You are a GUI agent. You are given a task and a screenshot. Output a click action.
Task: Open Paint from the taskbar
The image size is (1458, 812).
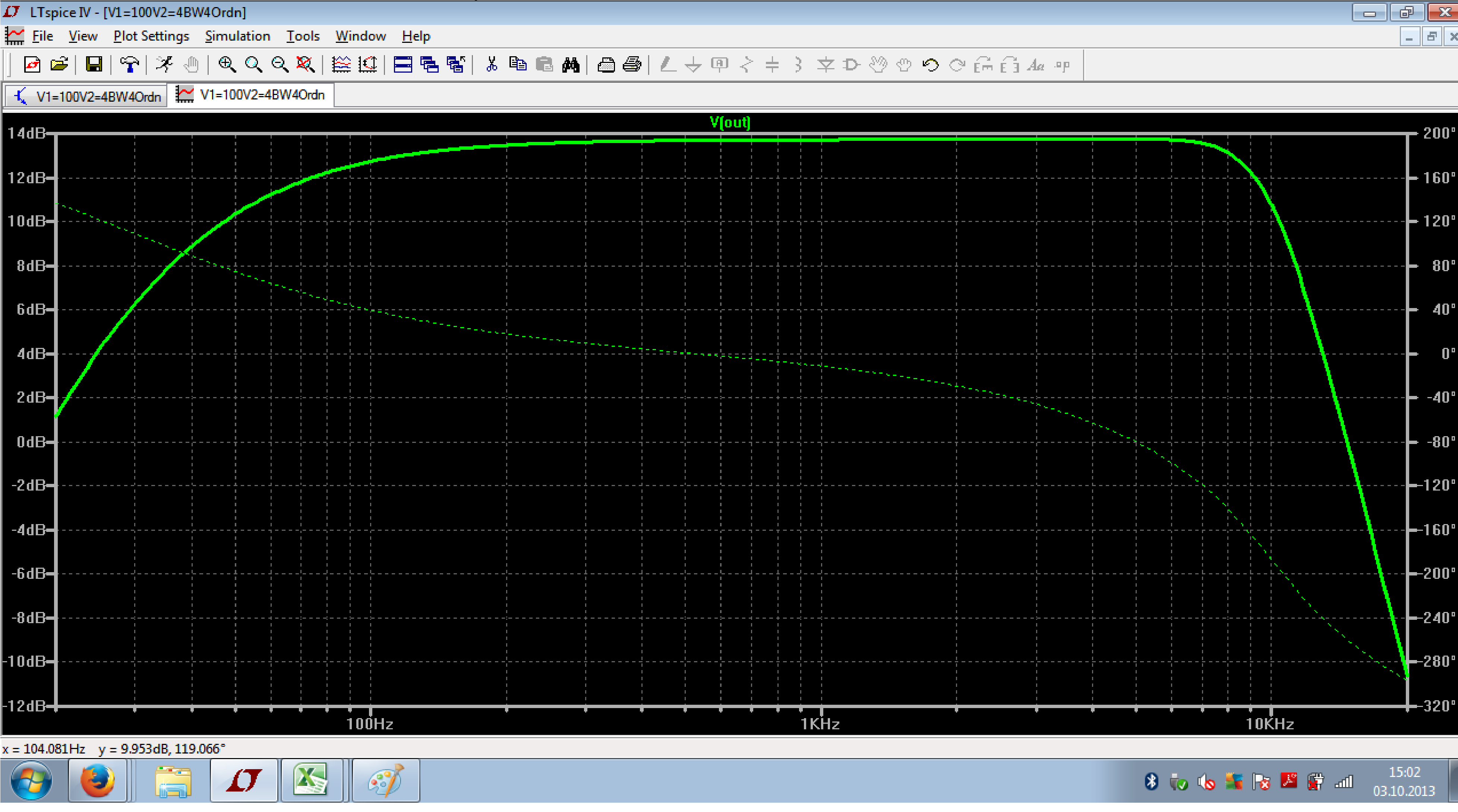pyautogui.click(x=386, y=781)
